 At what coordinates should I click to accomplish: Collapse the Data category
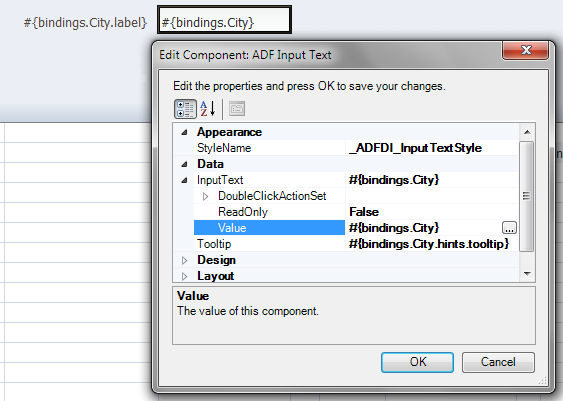[184, 164]
